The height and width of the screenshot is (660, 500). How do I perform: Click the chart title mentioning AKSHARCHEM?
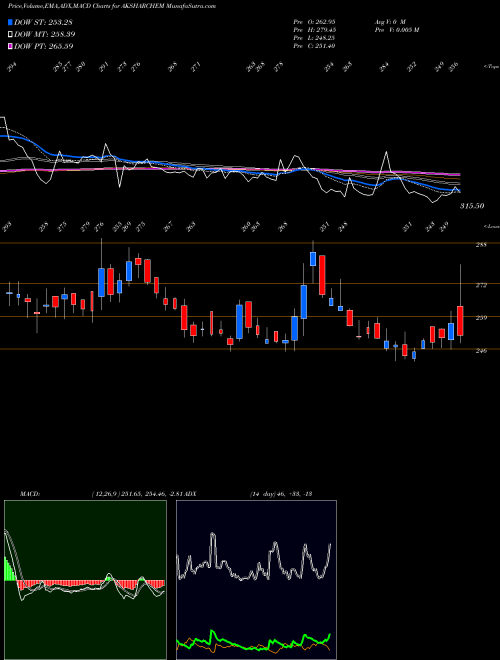point(112,6)
